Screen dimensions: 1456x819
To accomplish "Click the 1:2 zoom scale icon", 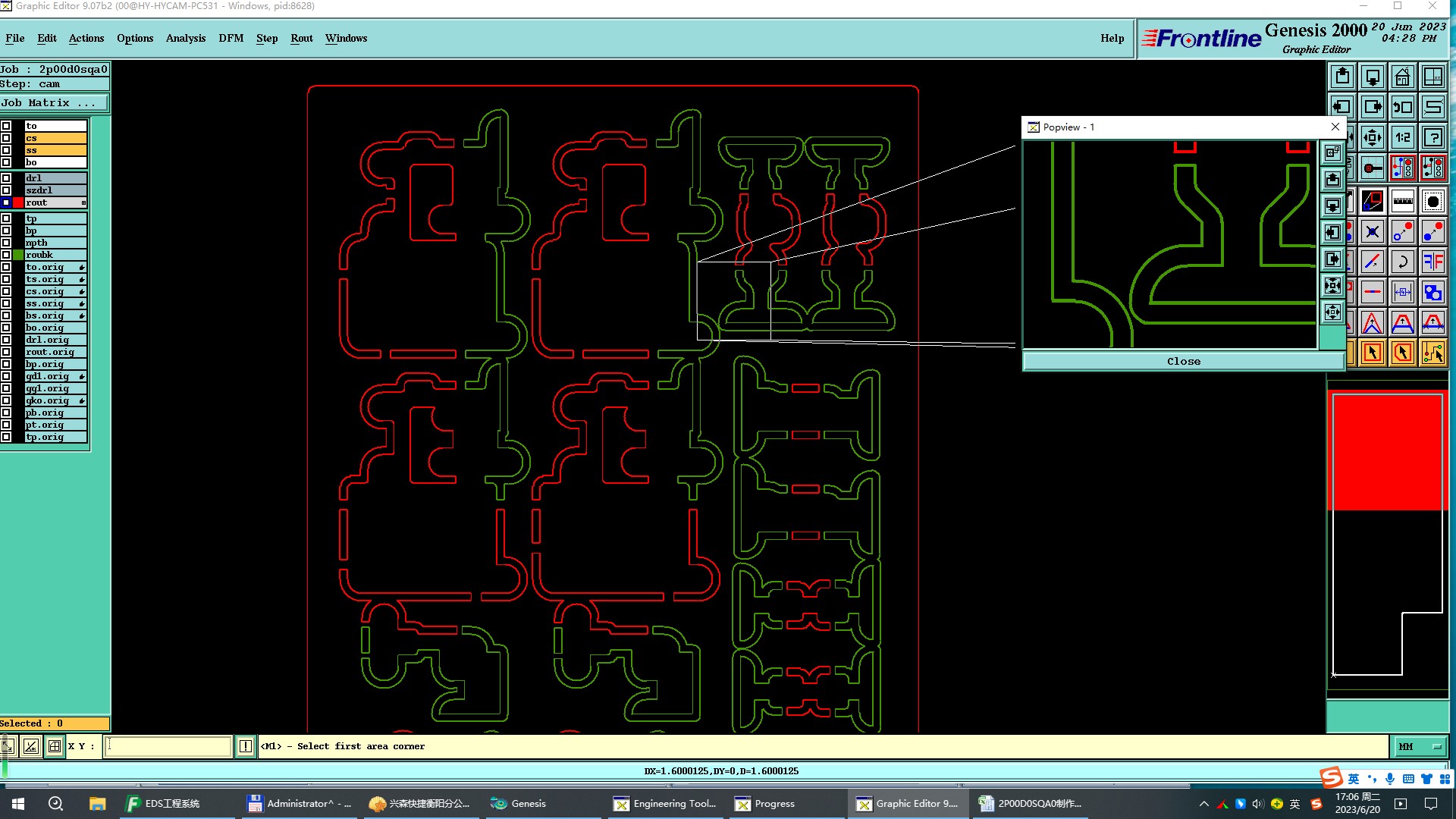I will (1402, 137).
